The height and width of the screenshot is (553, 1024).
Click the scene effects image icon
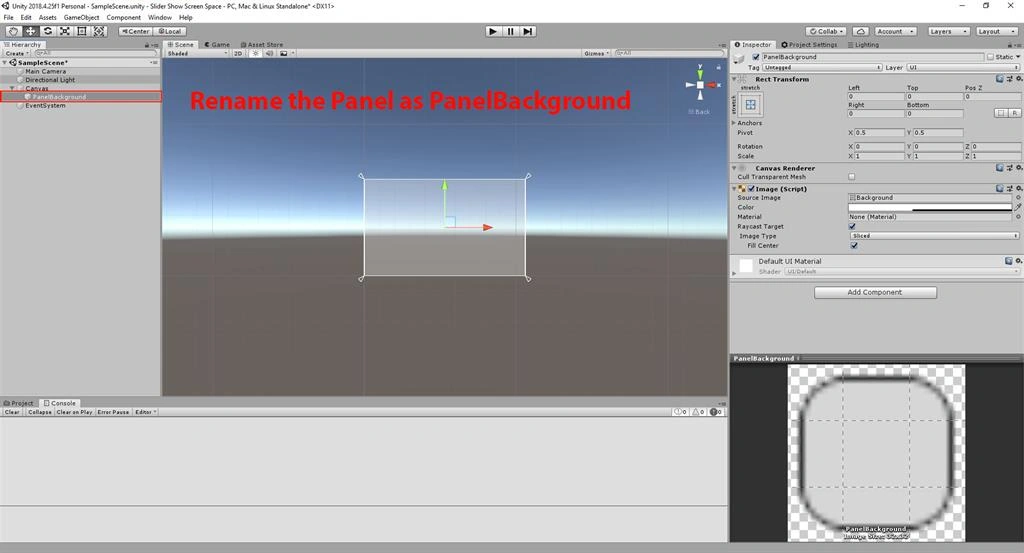click(283, 54)
